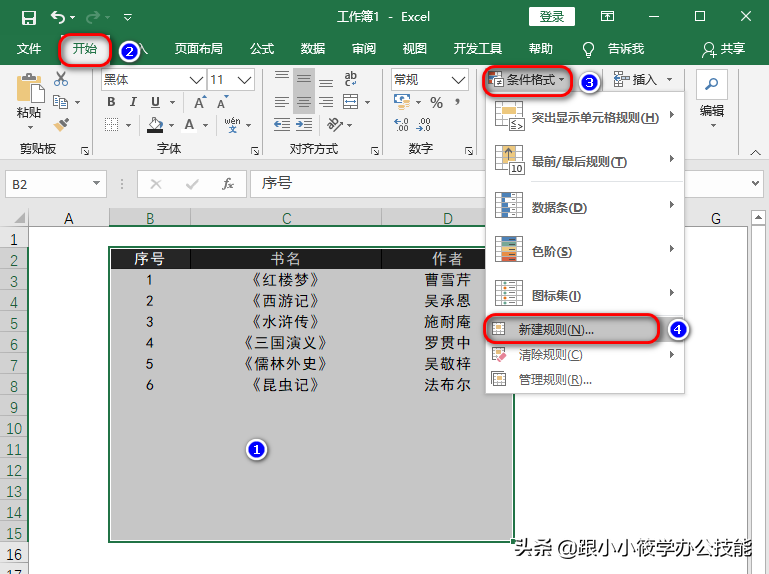
Task: Open 数据条 data bars submenu
Action: (584, 207)
